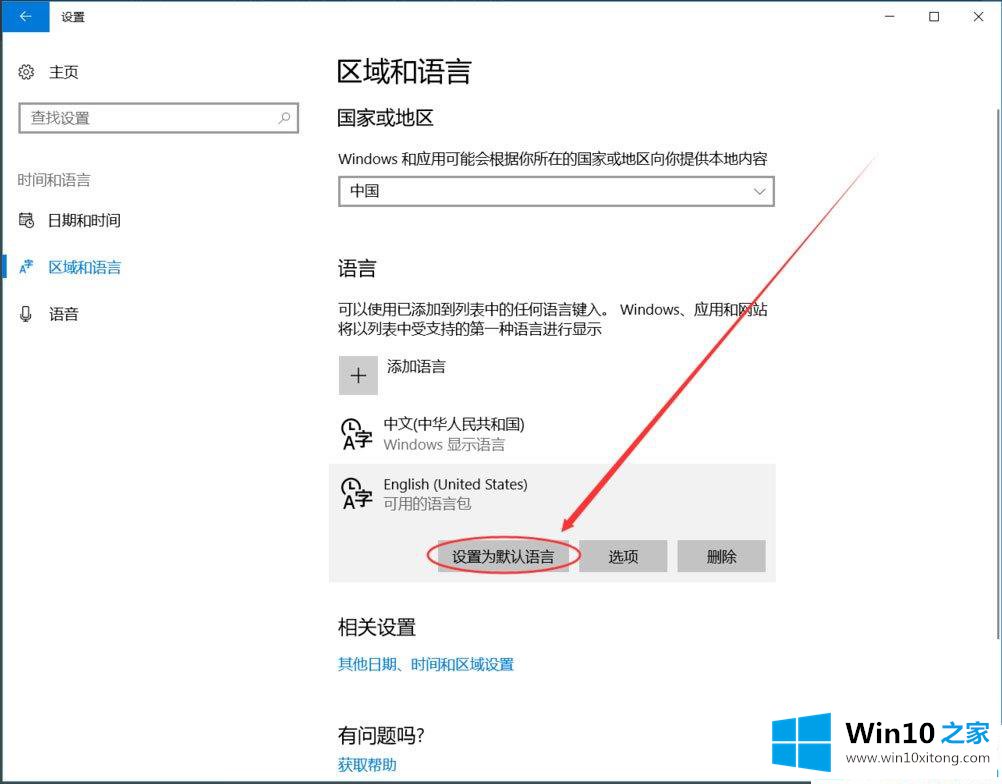1002x784 pixels.
Task: Minimize the 设置 window
Action: point(890,17)
